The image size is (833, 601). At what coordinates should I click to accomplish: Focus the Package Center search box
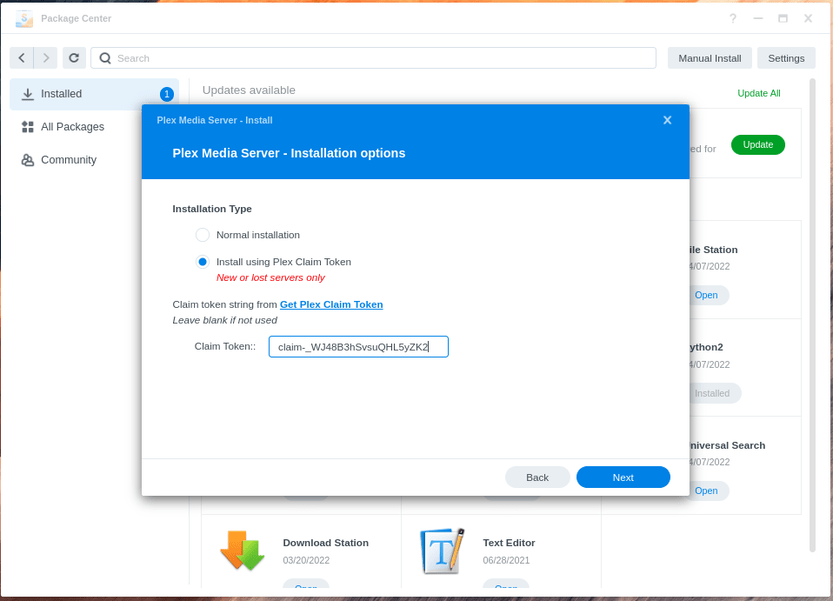[373, 58]
